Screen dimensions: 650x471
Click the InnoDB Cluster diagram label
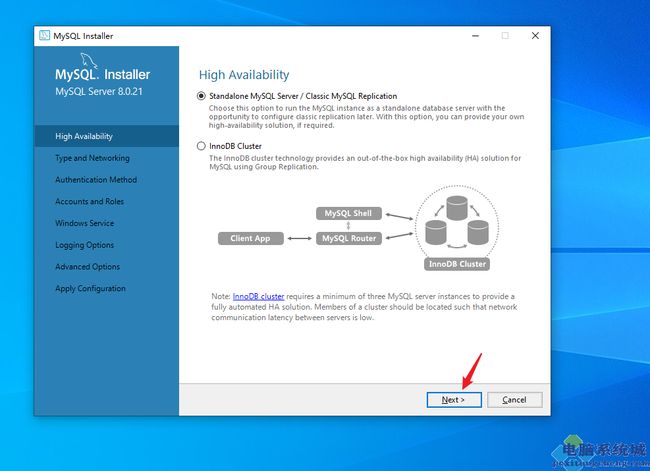[457, 264]
